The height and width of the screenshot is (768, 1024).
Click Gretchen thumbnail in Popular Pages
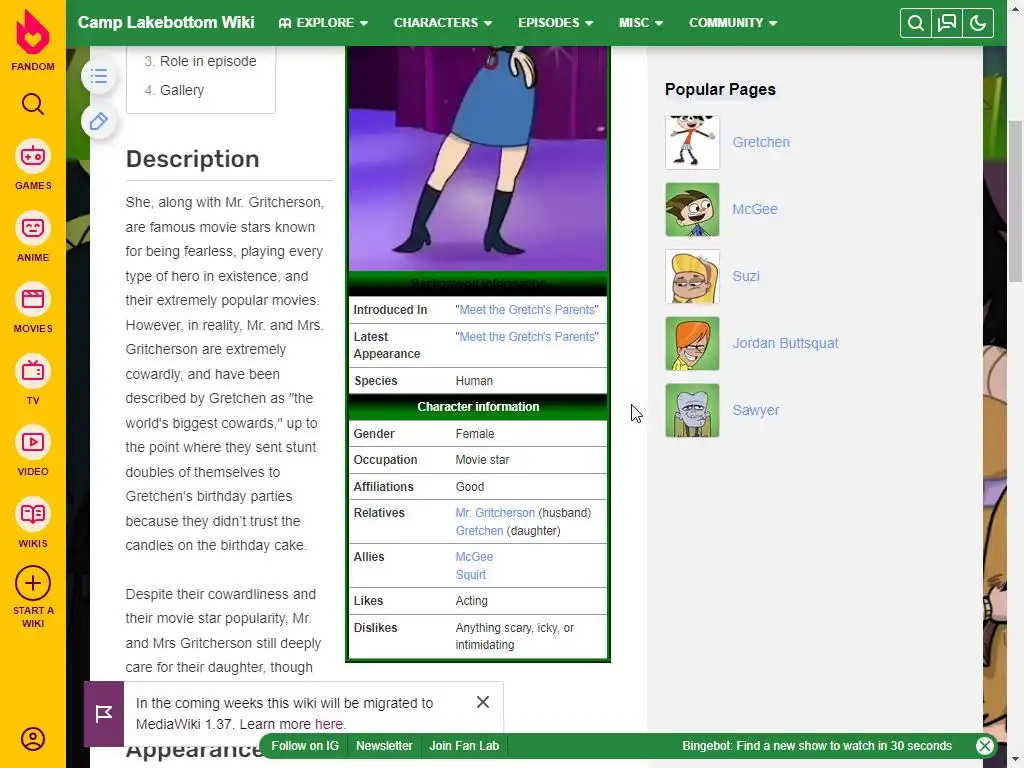pyautogui.click(x=692, y=142)
